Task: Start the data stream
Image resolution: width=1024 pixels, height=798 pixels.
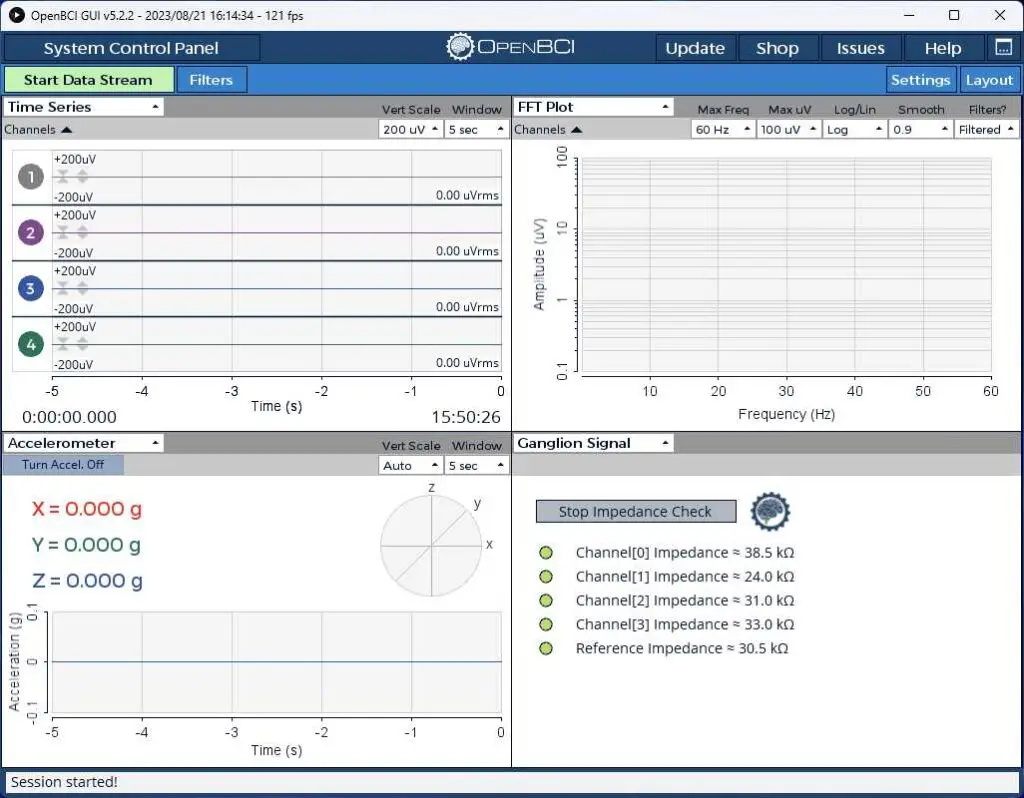Action: click(88, 80)
